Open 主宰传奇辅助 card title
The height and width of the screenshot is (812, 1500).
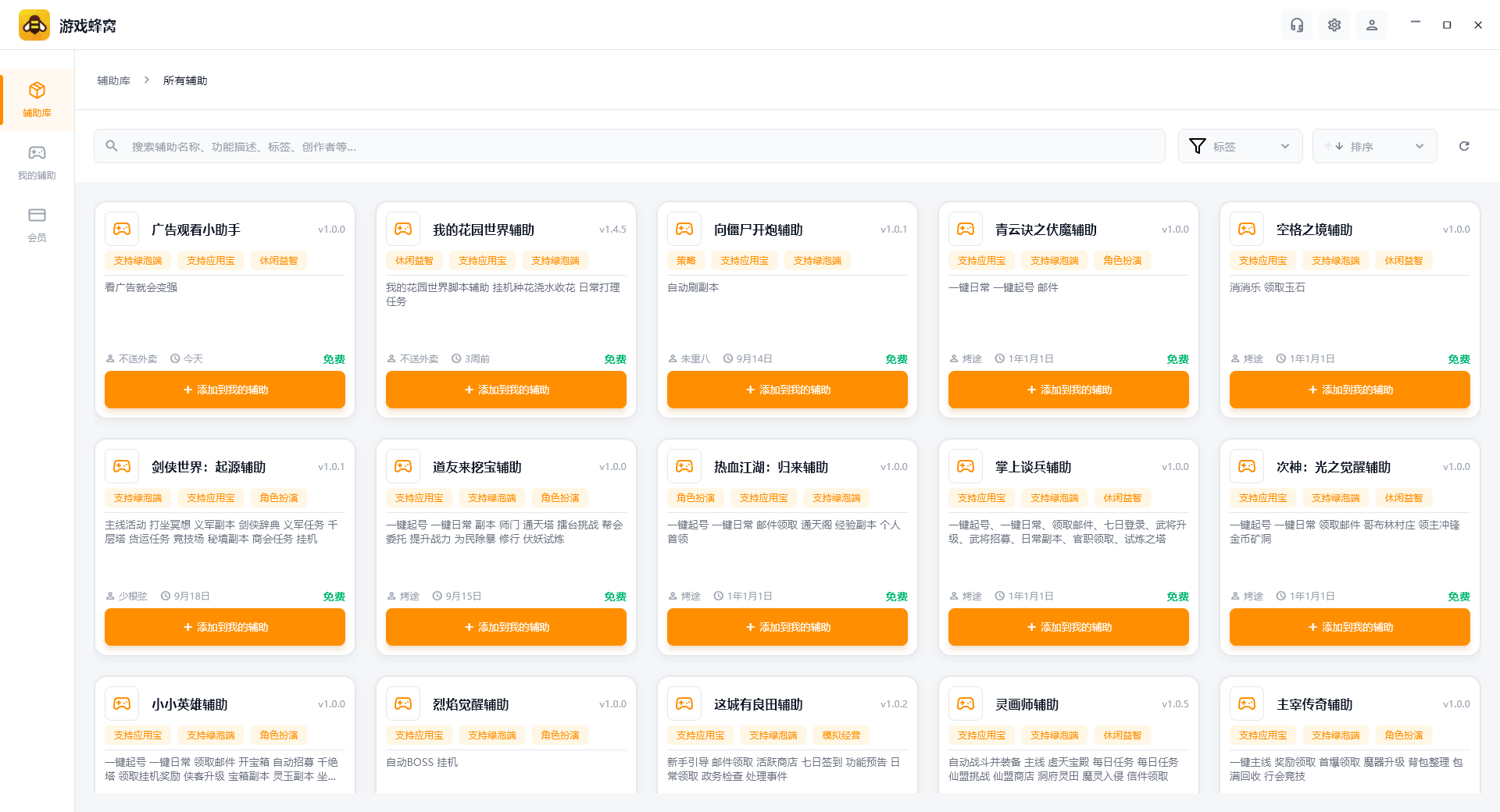coord(1314,704)
